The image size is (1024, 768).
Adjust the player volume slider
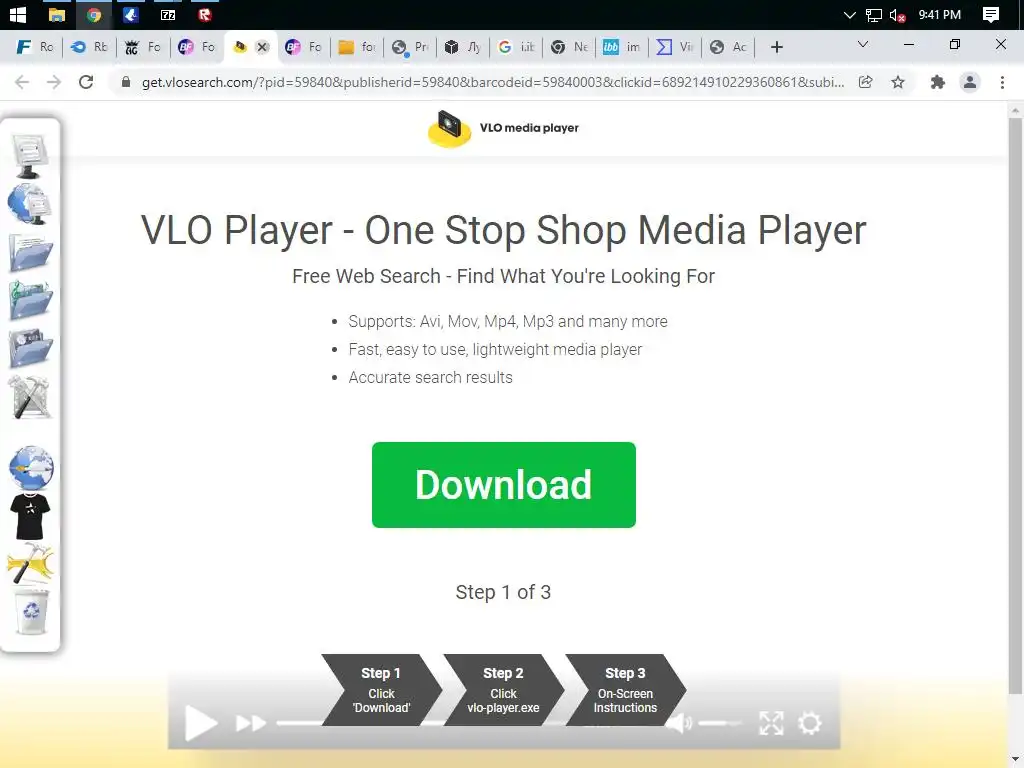pos(720,723)
